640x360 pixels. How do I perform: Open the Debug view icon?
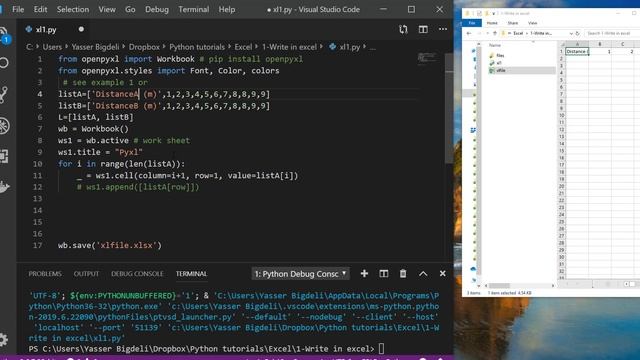(x=4, y=125)
